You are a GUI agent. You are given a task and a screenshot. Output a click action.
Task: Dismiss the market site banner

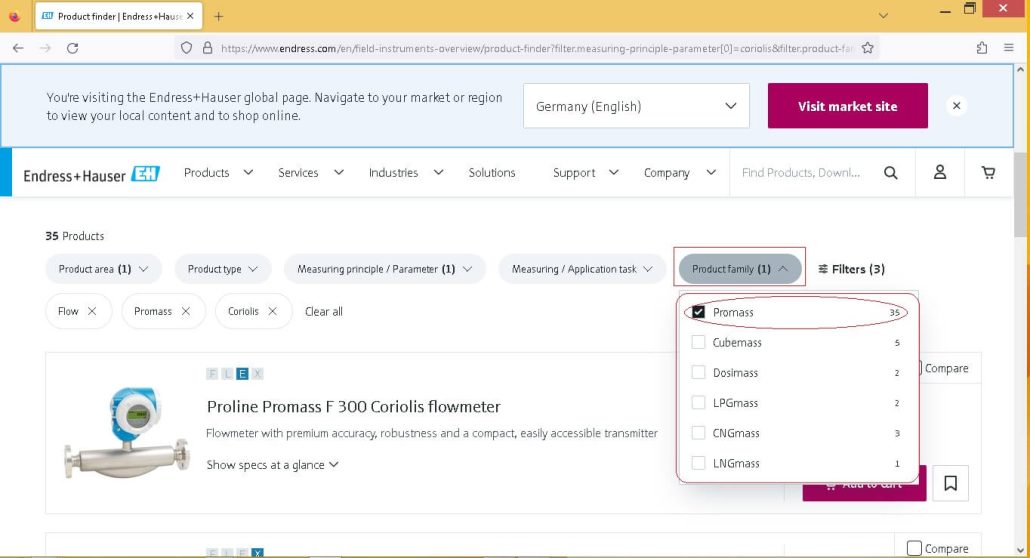click(956, 106)
